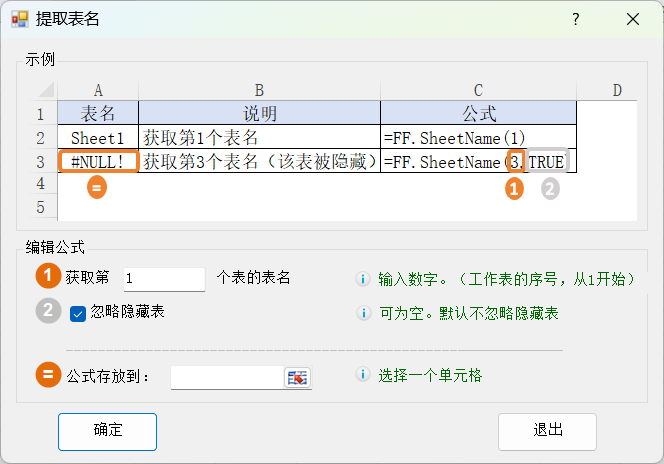Click the Sheet1 cell in example
Image resolution: width=664 pixels, height=464 pixels.
tap(98, 138)
